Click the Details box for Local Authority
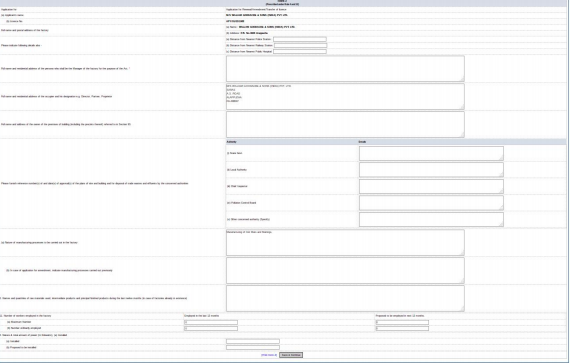The image size is (570, 363). point(431,170)
